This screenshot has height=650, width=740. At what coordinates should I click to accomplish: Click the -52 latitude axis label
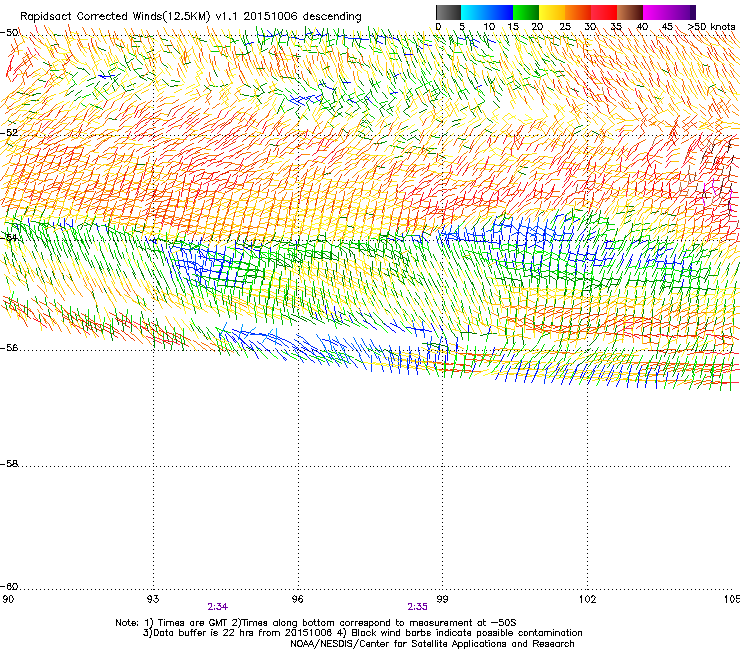pos(9,133)
